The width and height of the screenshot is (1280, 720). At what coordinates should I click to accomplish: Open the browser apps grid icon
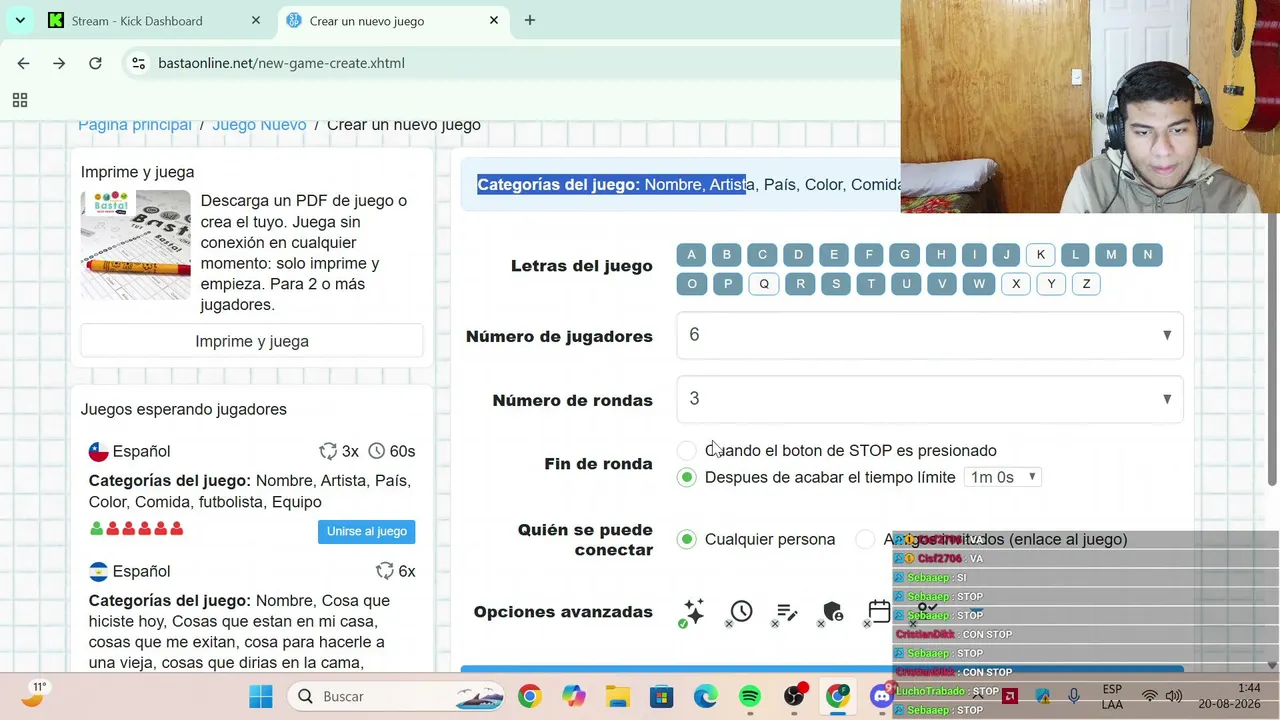tap(19, 100)
